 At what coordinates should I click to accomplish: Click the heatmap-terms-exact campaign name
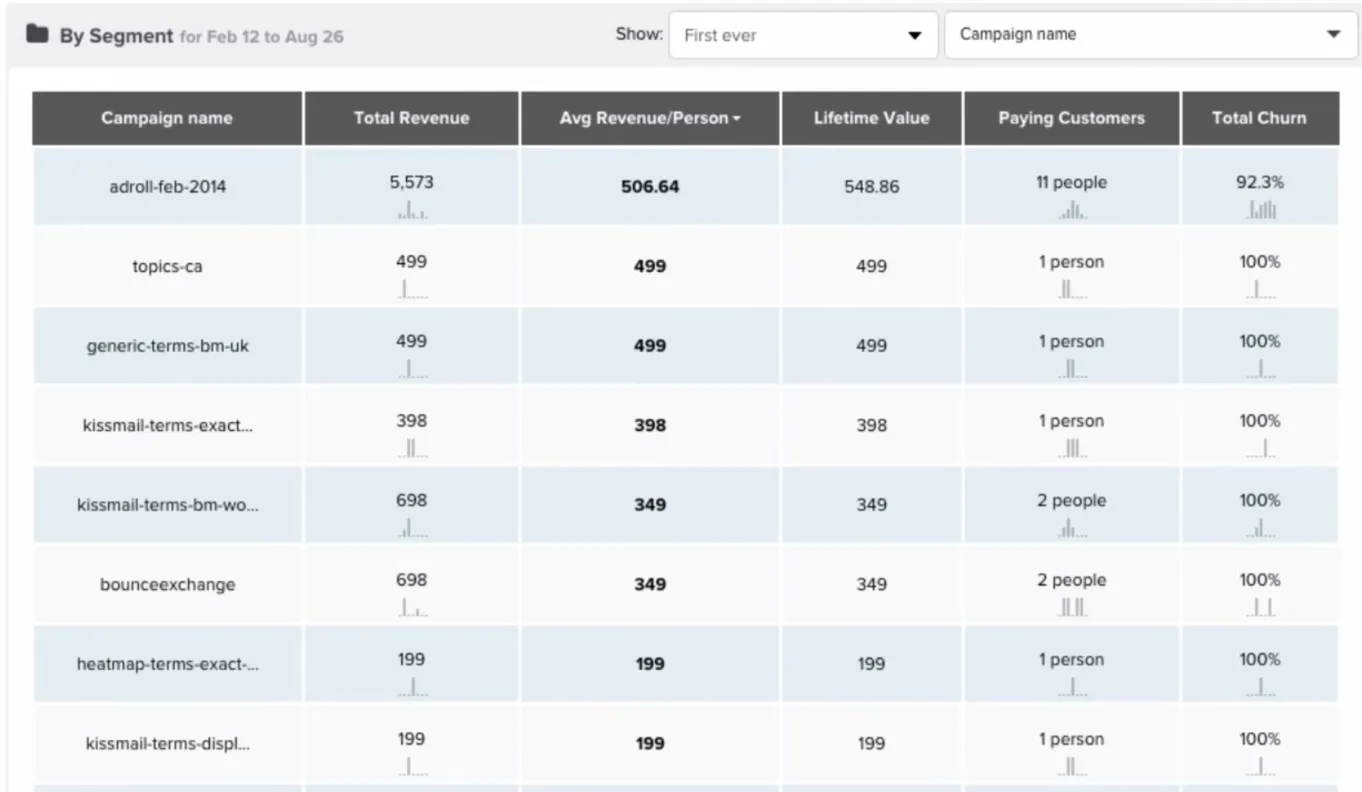[x=167, y=664]
